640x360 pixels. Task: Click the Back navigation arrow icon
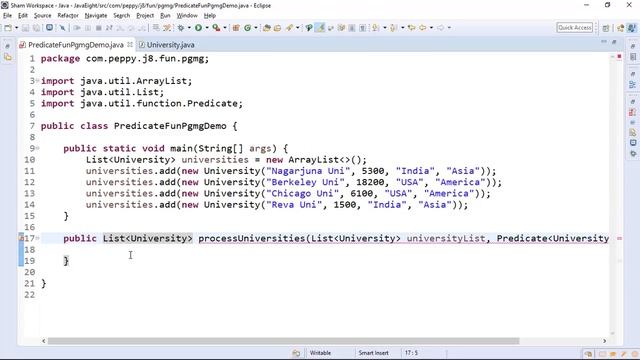tap(423, 28)
